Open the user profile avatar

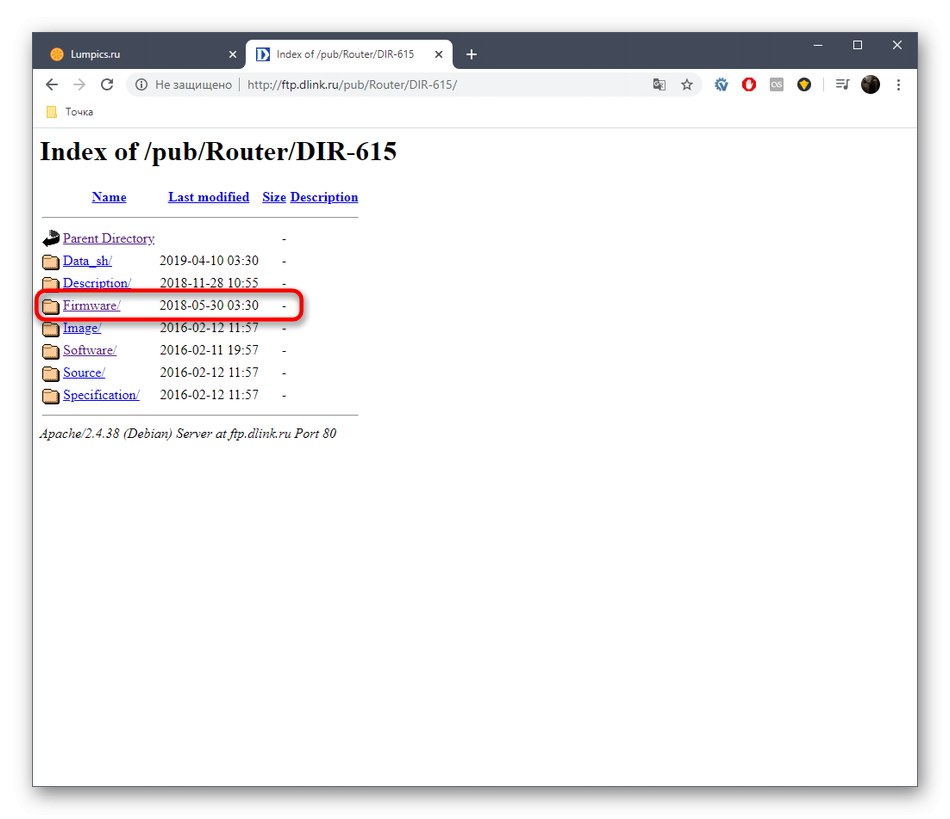871,85
